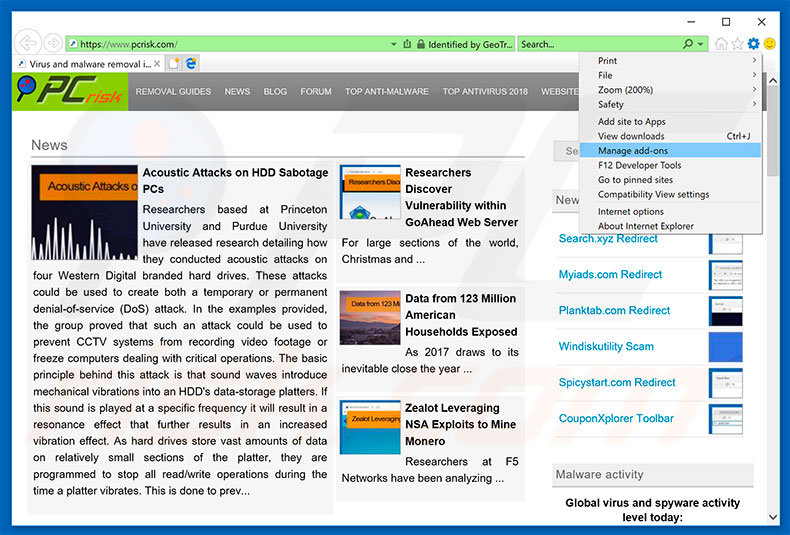Select the Virus and malware removal tab

(x=89, y=64)
